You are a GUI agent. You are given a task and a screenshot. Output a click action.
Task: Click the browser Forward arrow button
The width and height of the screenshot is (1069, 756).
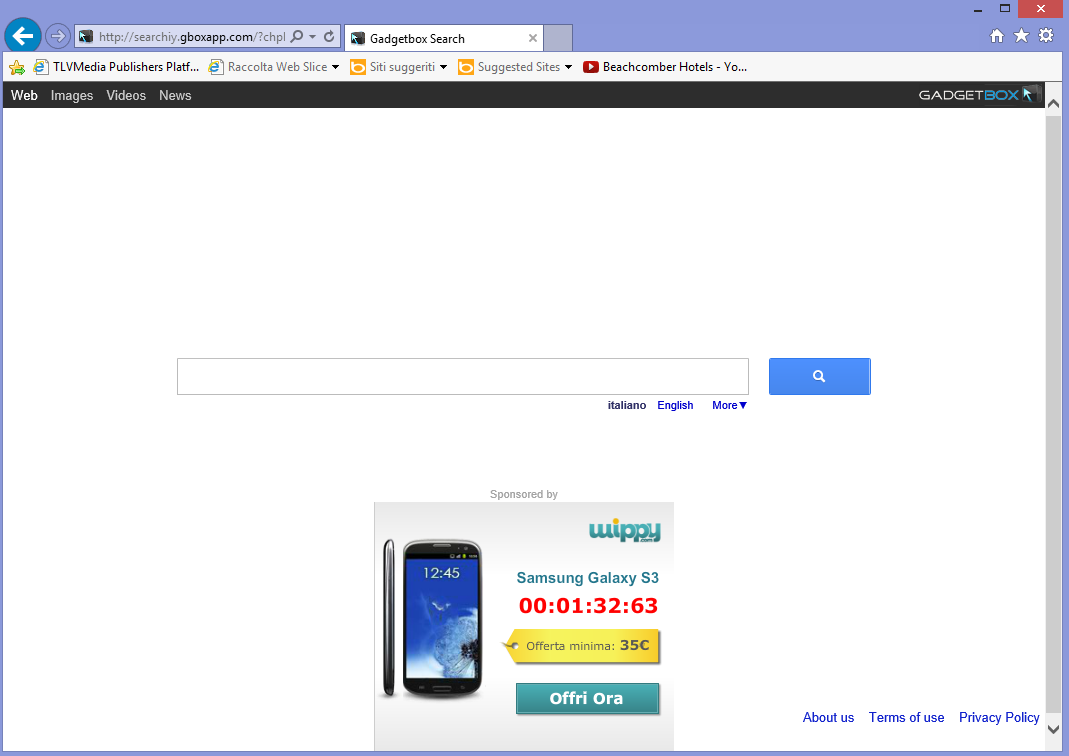coord(58,36)
